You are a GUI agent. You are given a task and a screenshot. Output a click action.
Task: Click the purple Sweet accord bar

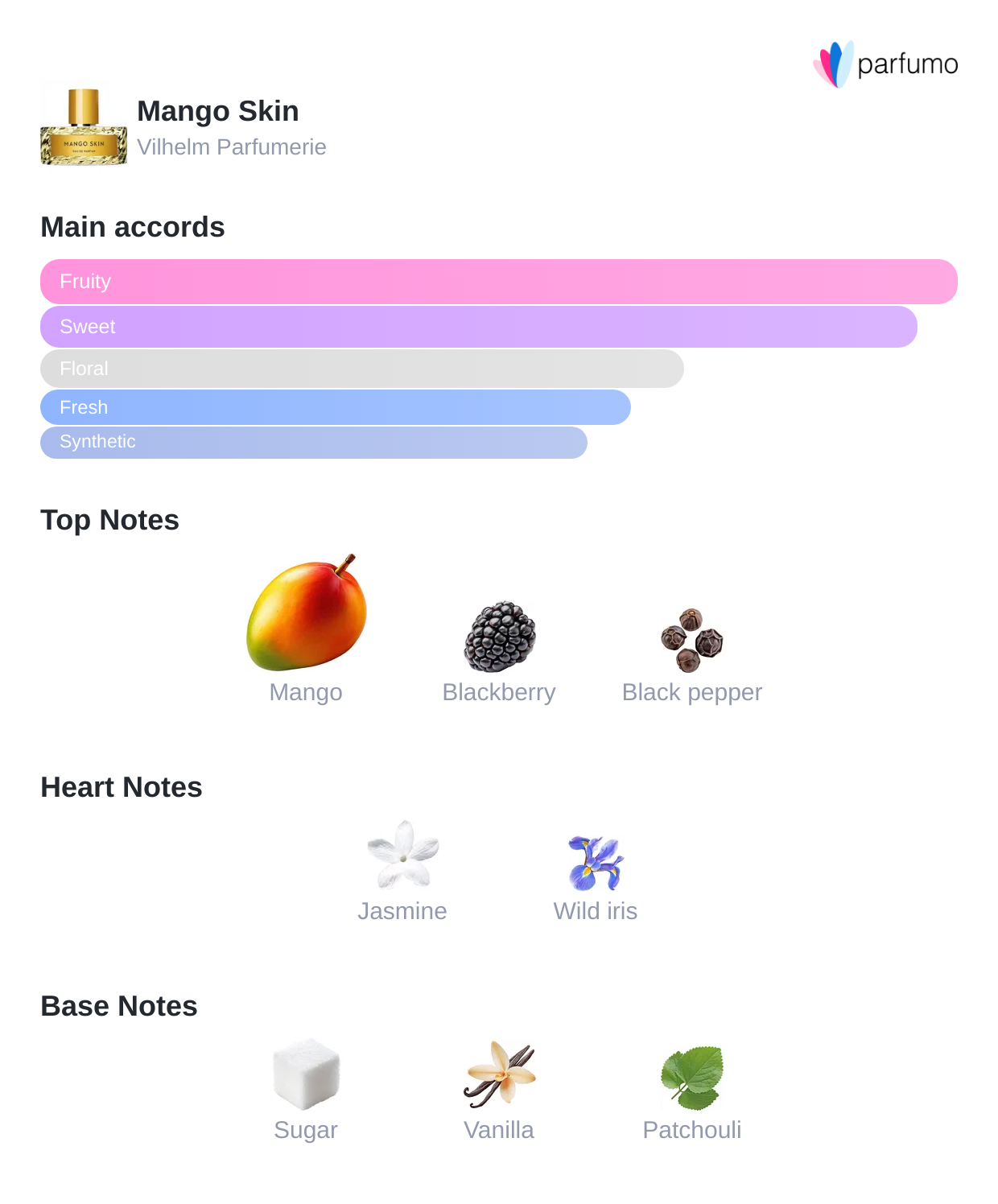tap(479, 327)
